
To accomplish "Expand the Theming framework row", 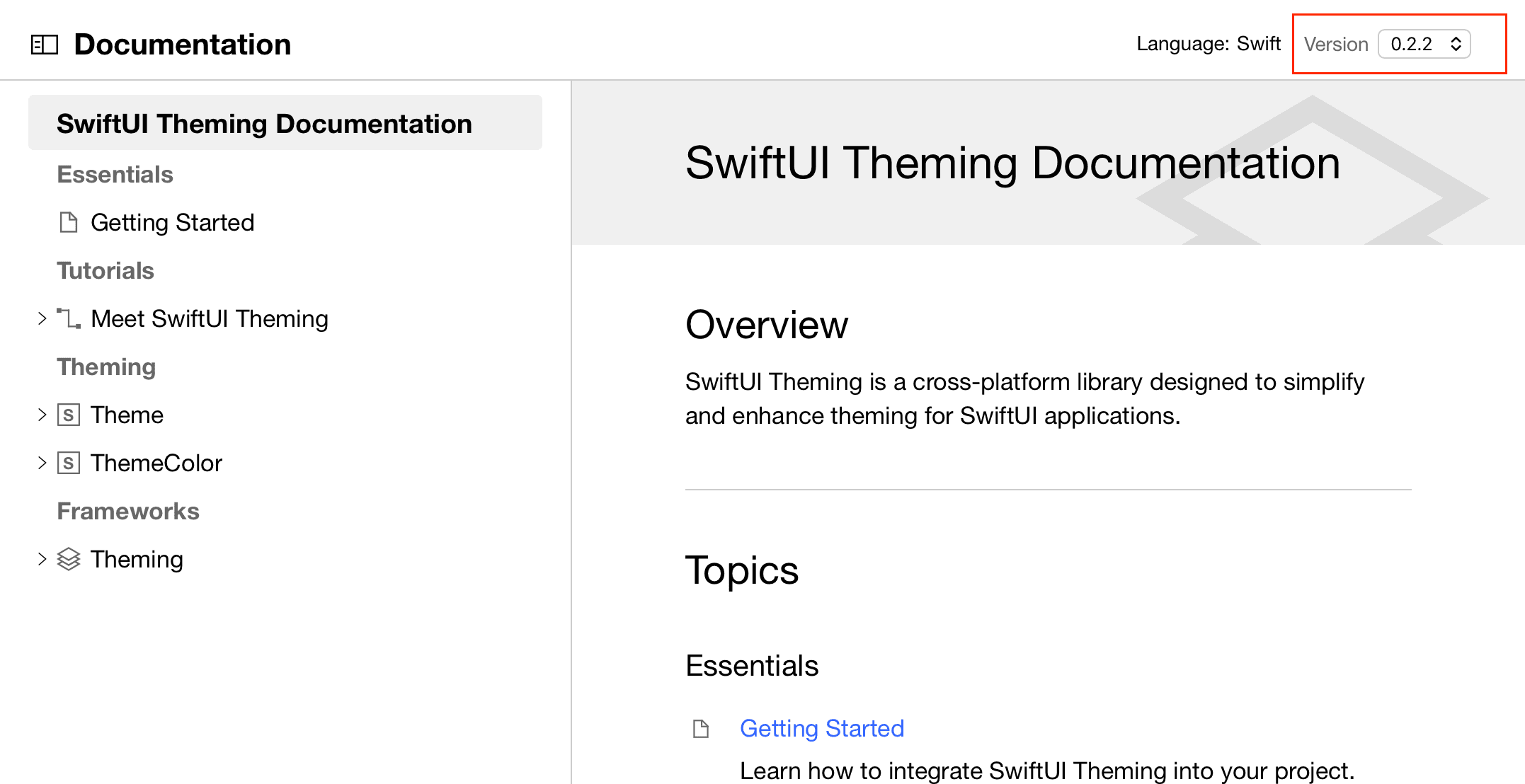I will pyautogui.click(x=42, y=559).
